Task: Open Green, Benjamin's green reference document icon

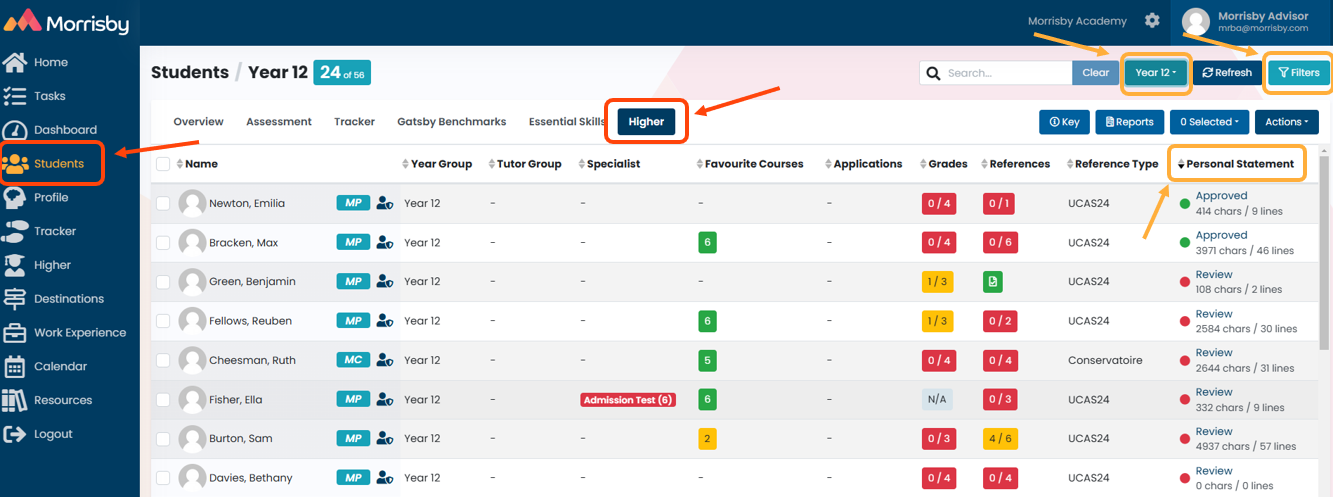Action: [x=993, y=282]
